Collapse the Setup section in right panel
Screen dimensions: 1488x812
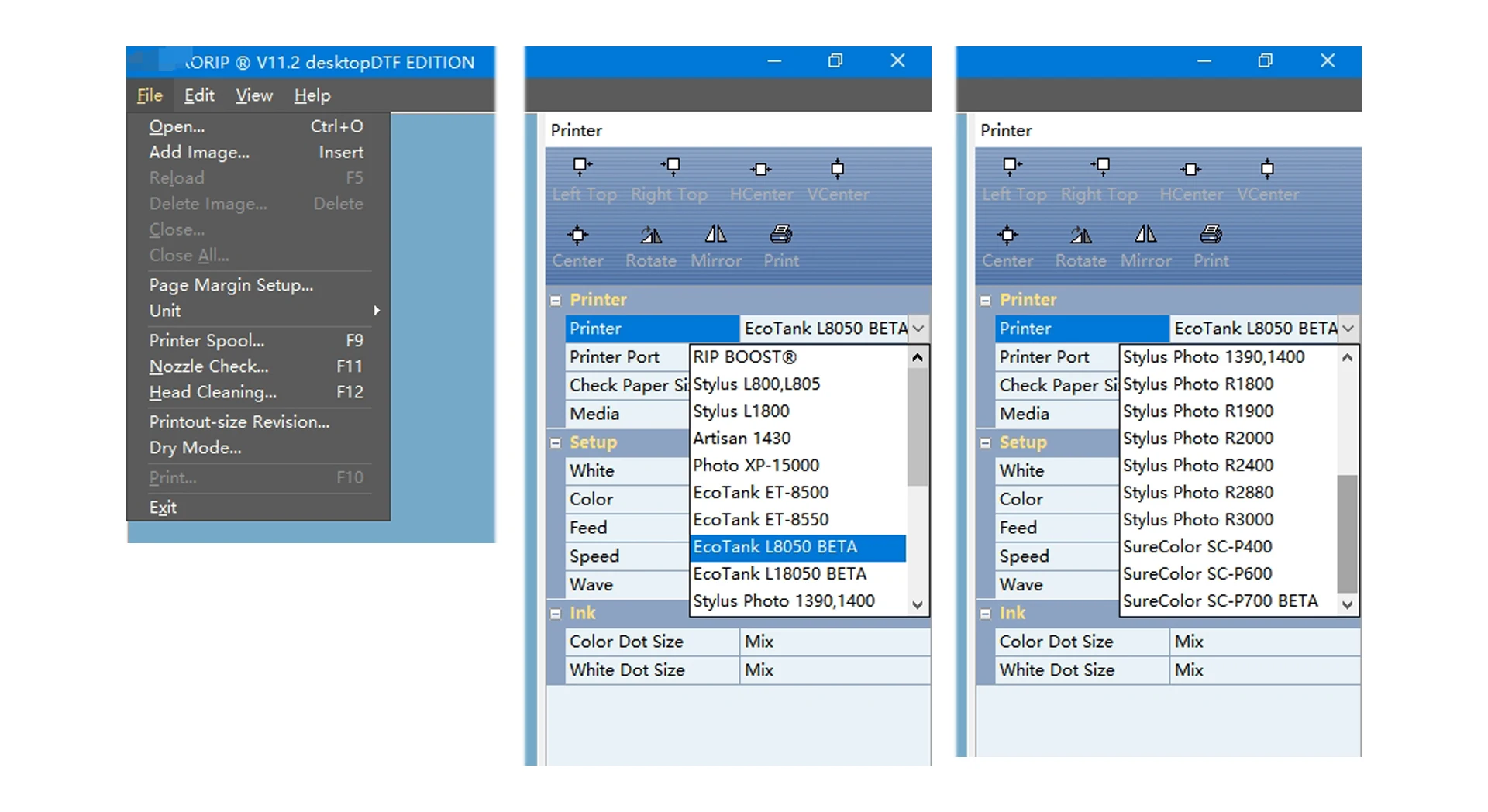(x=985, y=443)
